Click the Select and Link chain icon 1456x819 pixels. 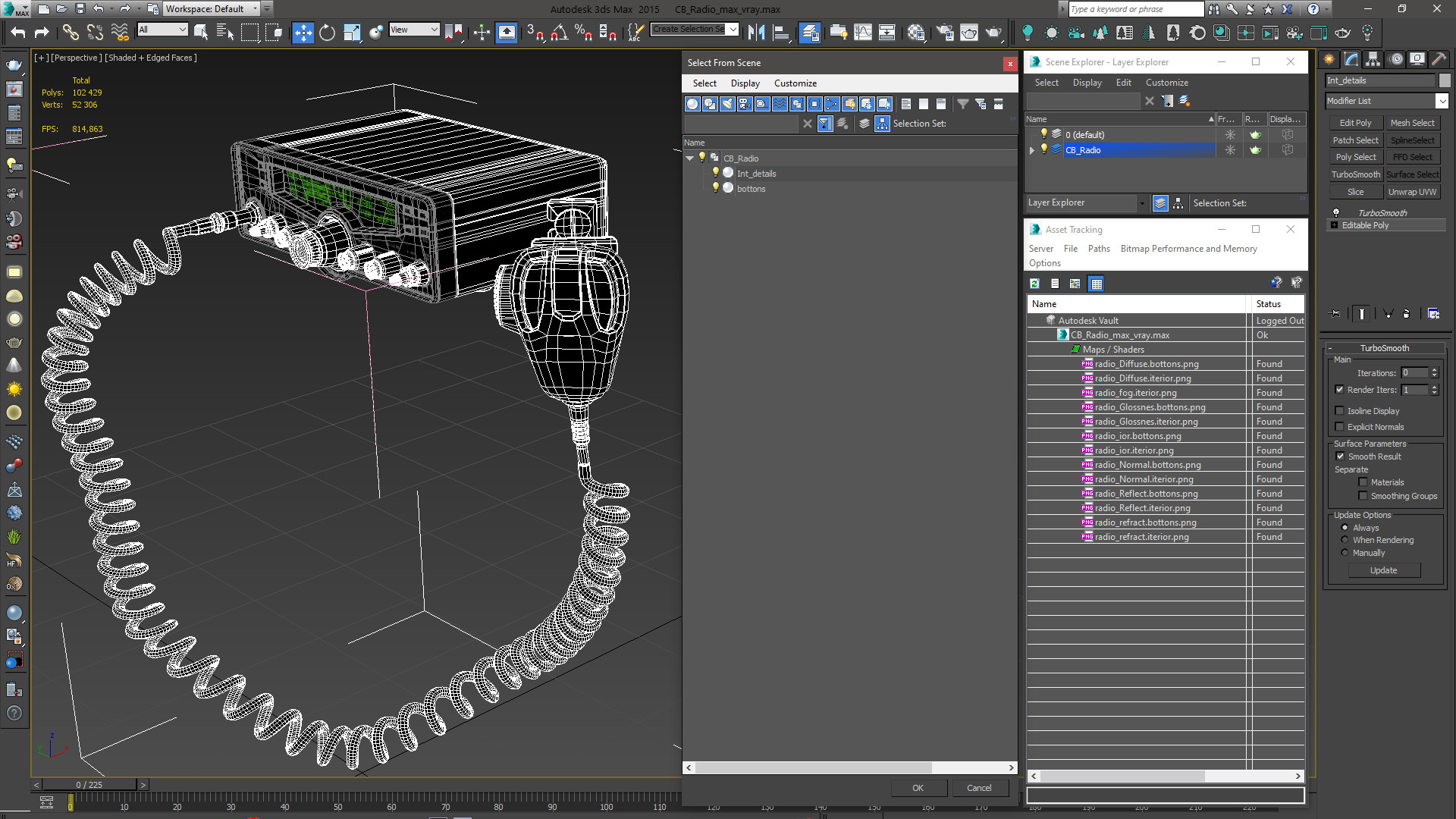tap(70, 33)
